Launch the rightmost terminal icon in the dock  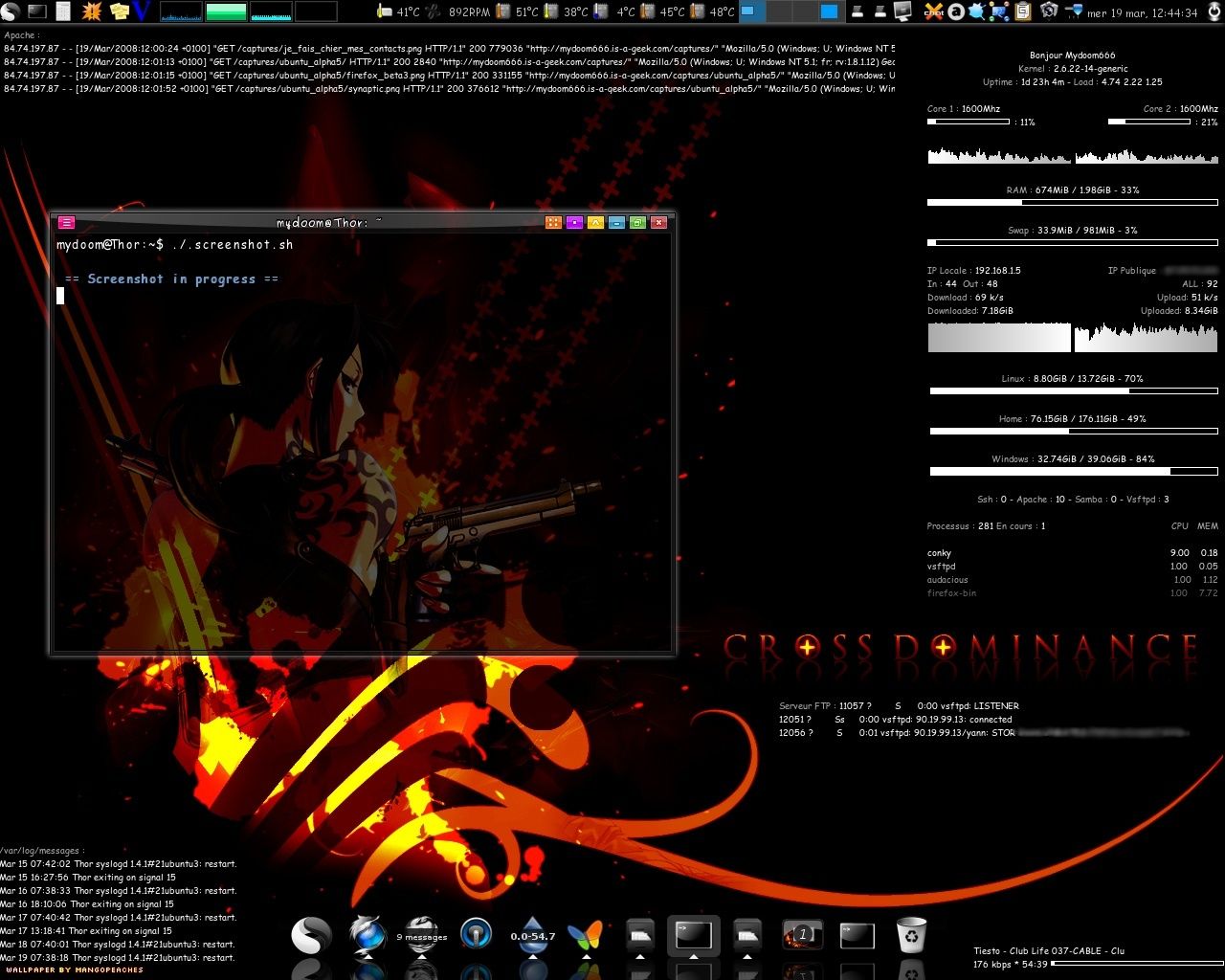[857, 935]
